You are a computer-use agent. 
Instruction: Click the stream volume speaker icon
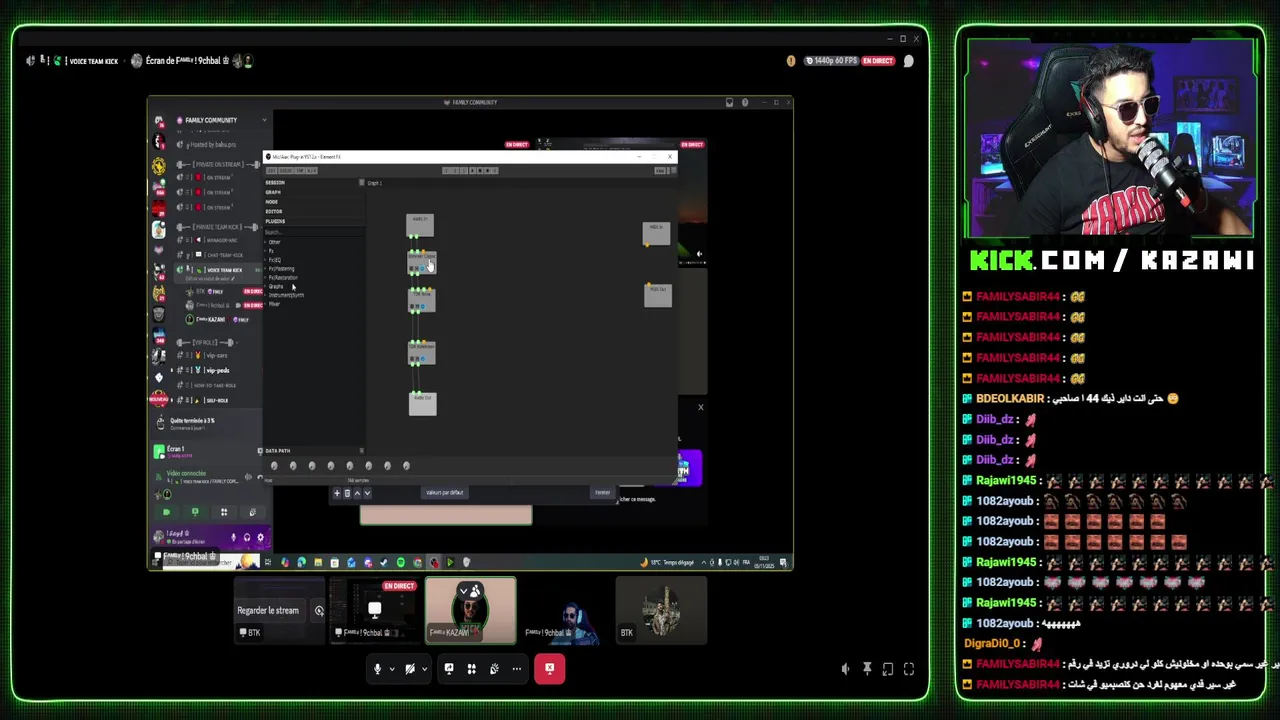pyautogui.click(x=846, y=669)
